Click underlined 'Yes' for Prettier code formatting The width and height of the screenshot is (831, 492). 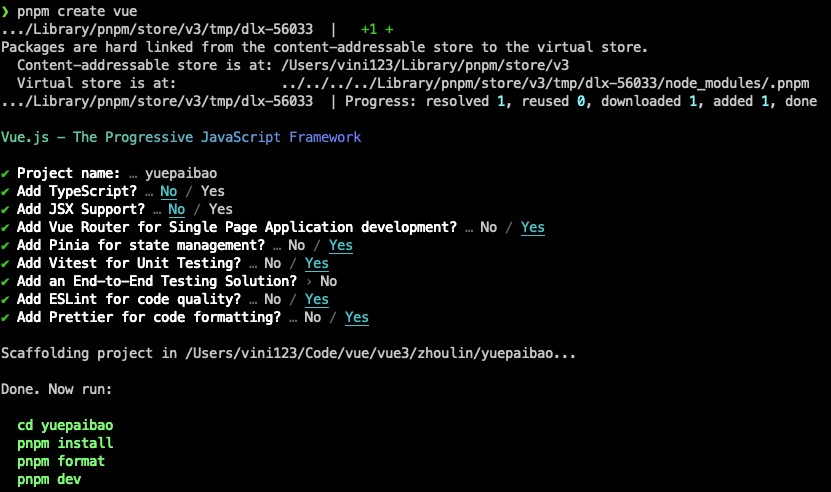[x=357, y=318]
